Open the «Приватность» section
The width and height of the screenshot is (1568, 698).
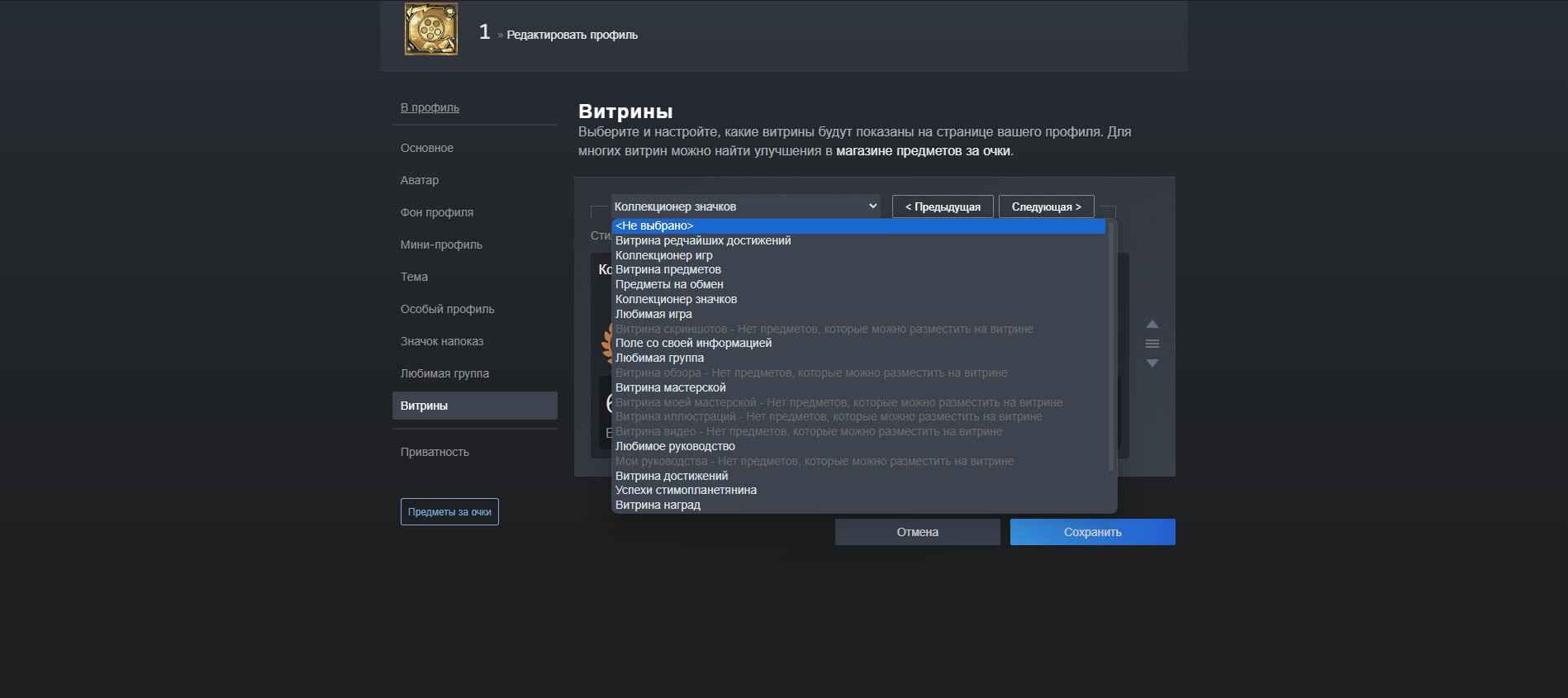[x=475, y=452]
